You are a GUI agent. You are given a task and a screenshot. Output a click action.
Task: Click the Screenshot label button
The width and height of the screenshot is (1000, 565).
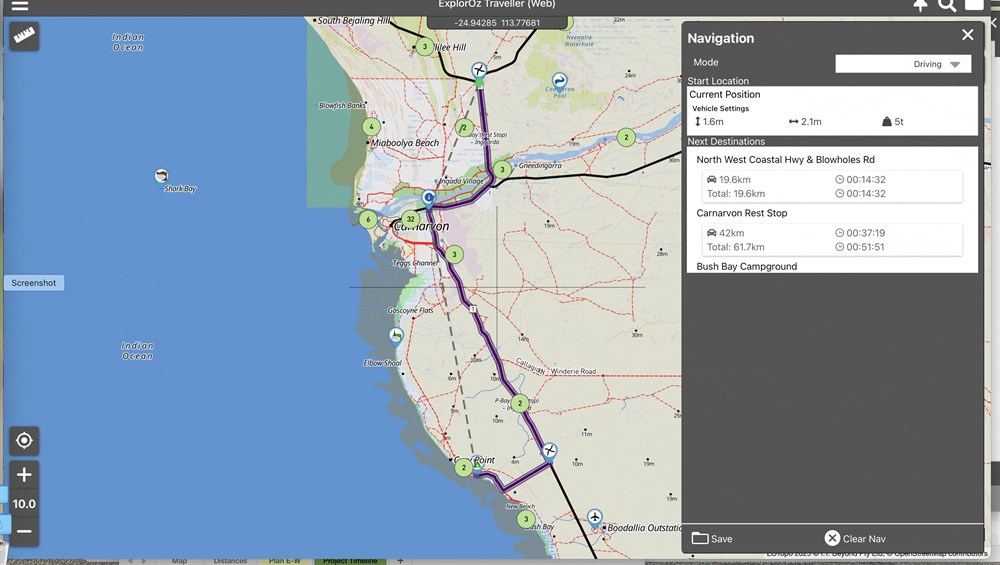click(34, 283)
